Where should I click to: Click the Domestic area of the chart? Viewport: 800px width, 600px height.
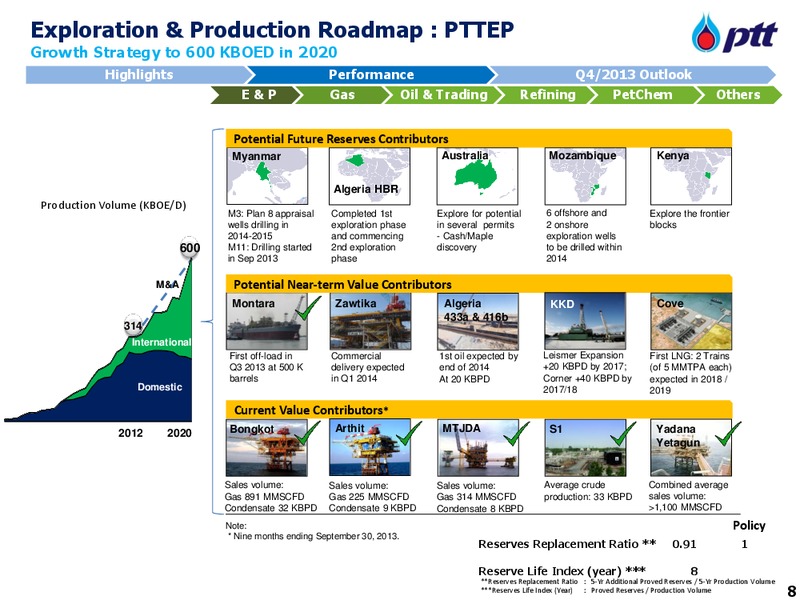click(x=160, y=387)
